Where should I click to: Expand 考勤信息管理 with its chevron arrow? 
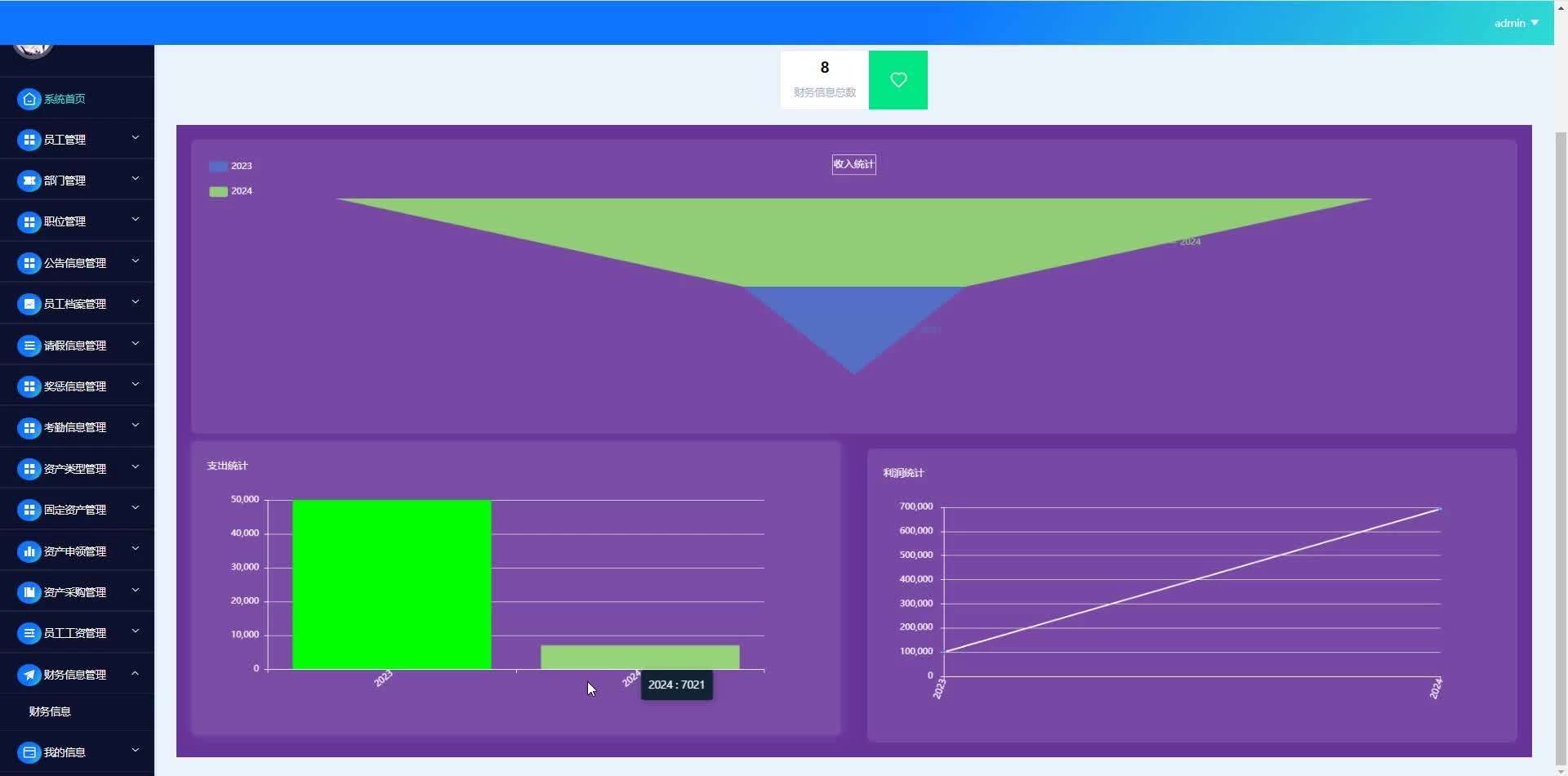[136, 426]
